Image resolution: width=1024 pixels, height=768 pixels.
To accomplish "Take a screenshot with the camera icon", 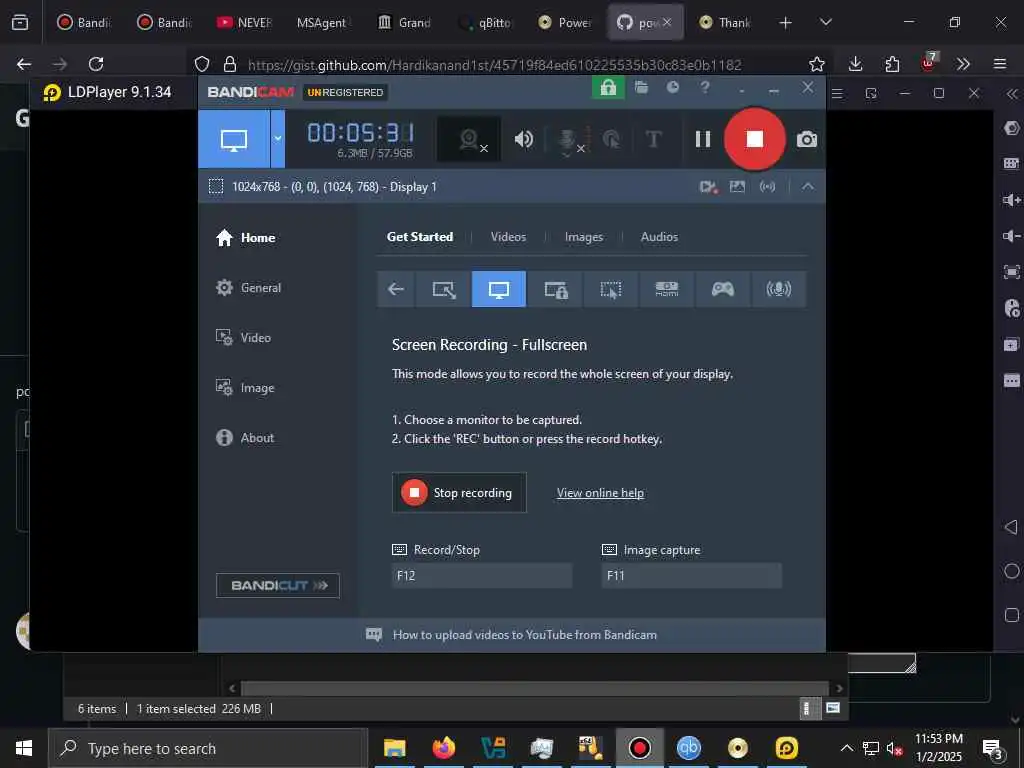I will [807, 139].
